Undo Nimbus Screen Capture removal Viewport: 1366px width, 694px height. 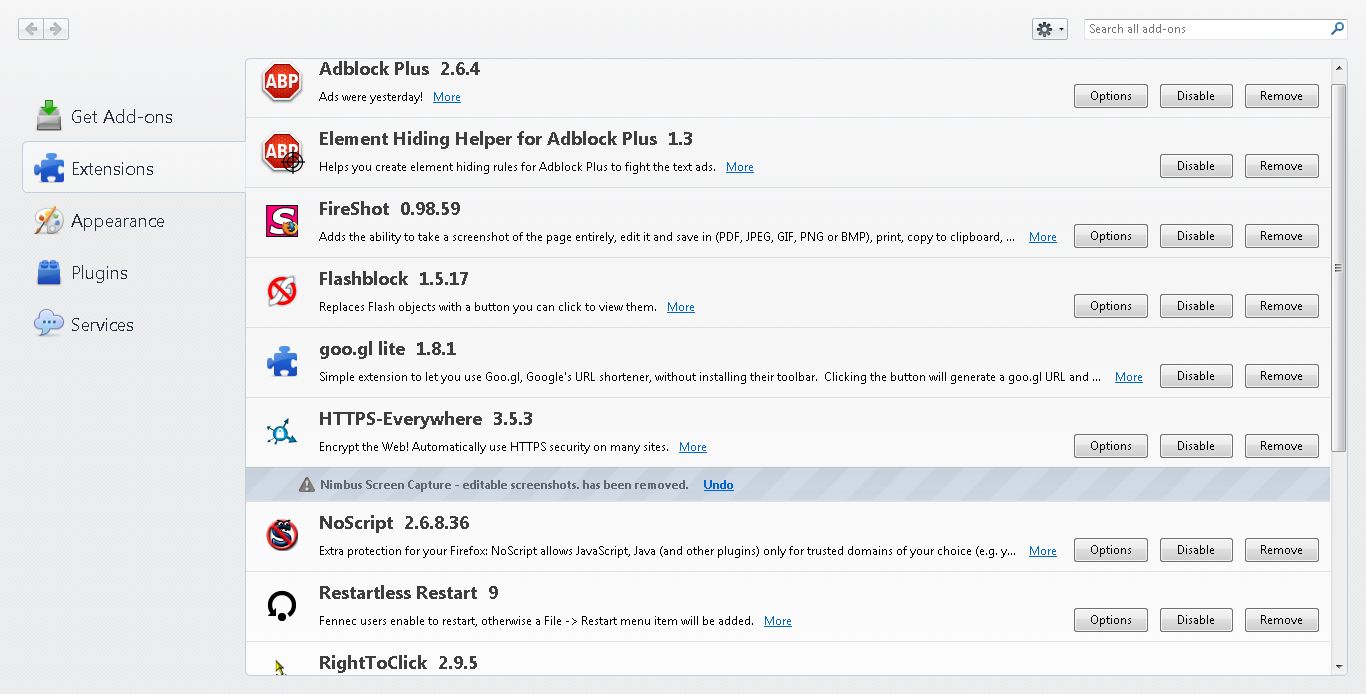(718, 485)
